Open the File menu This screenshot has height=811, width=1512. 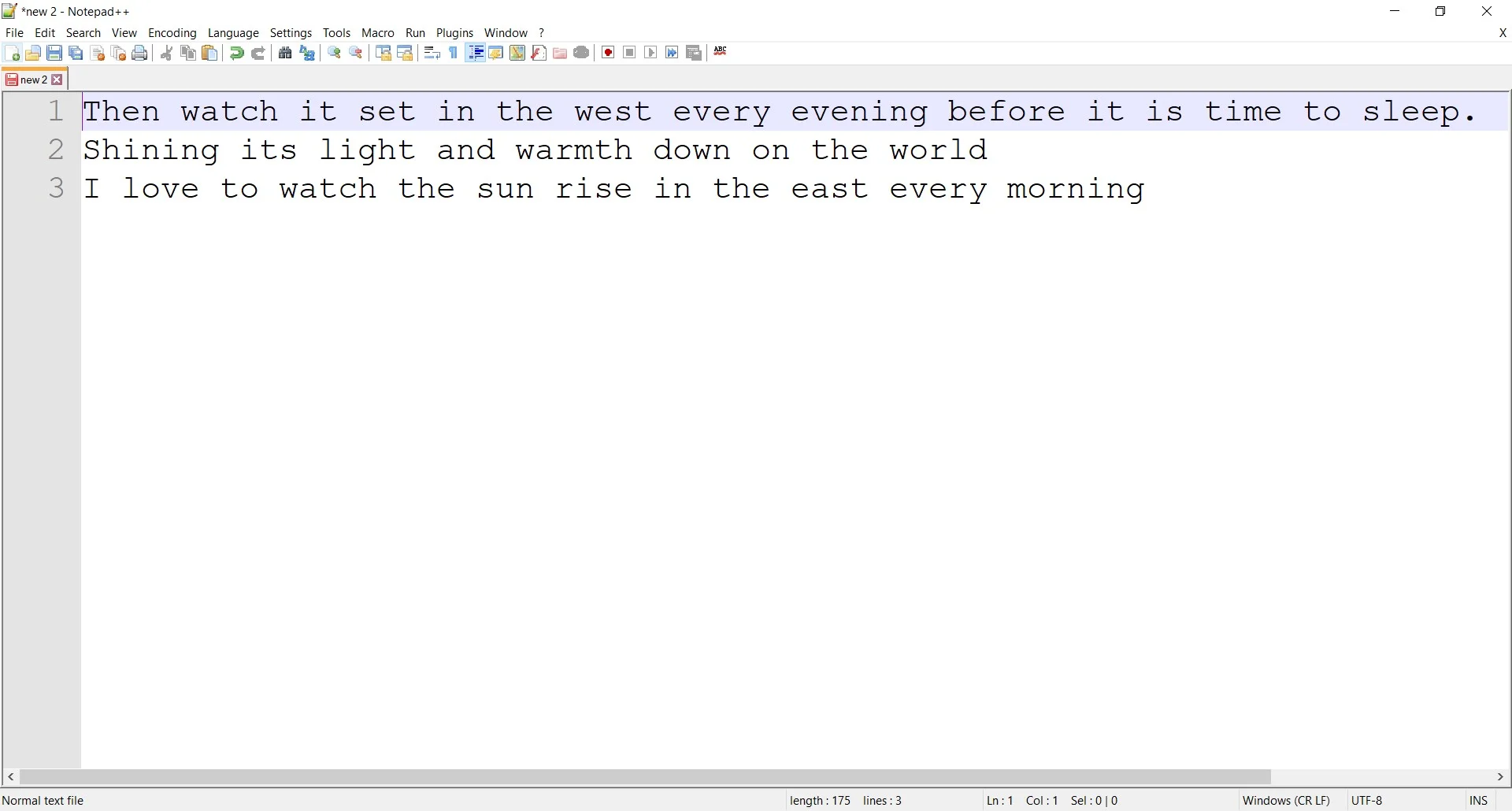point(14,33)
